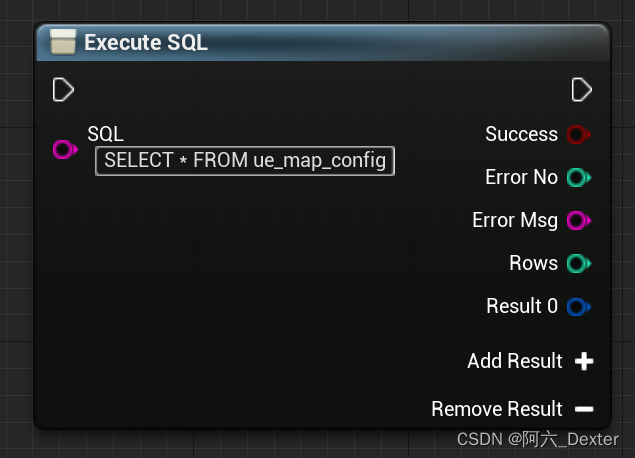Image resolution: width=635 pixels, height=458 pixels.
Task: Click the Success label text
Action: click(x=521, y=134)
